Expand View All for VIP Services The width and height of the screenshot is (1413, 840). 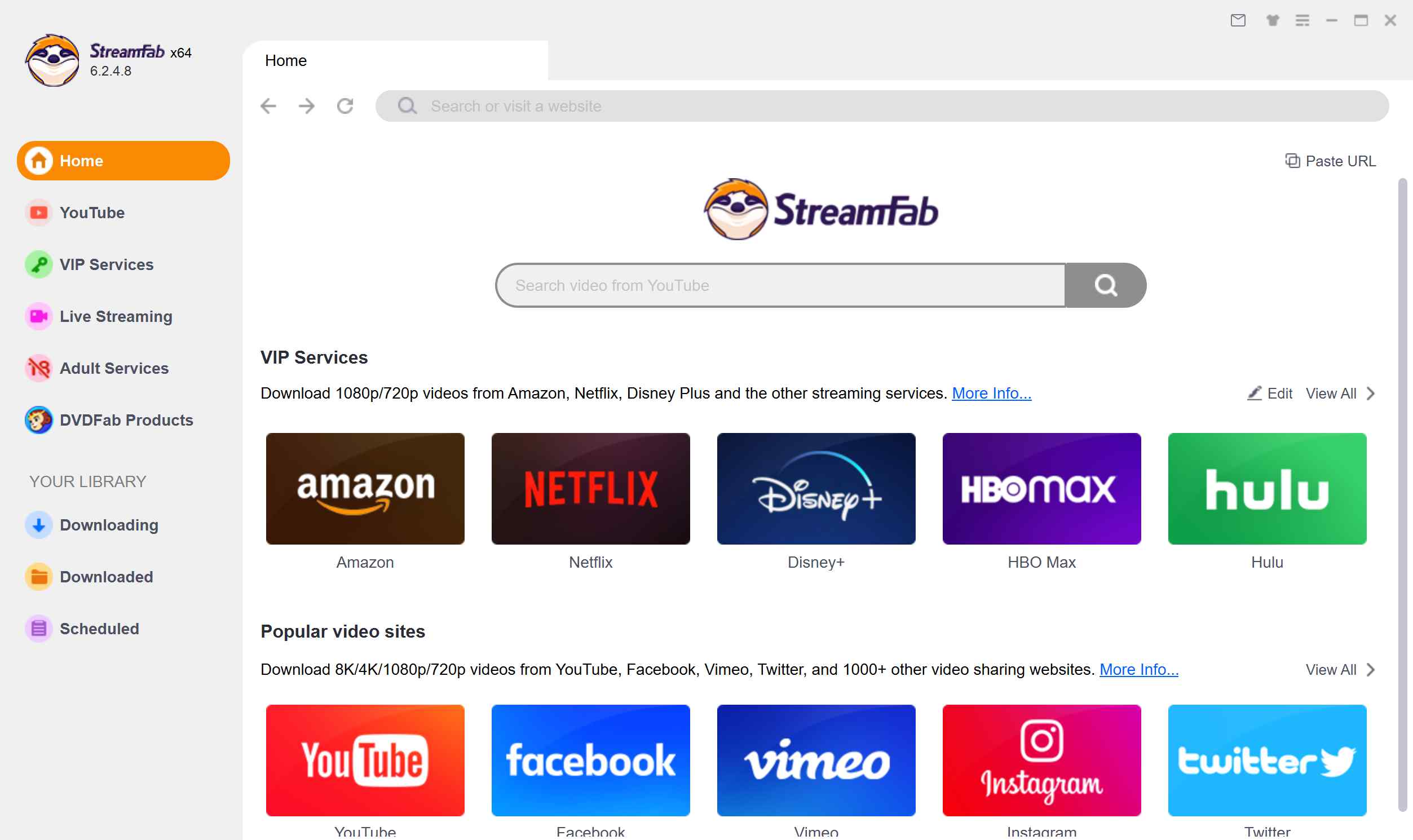1336,393
